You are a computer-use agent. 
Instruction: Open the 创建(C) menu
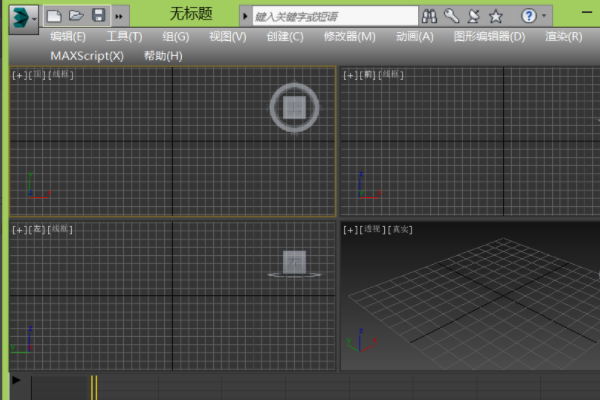coord(285,37)
